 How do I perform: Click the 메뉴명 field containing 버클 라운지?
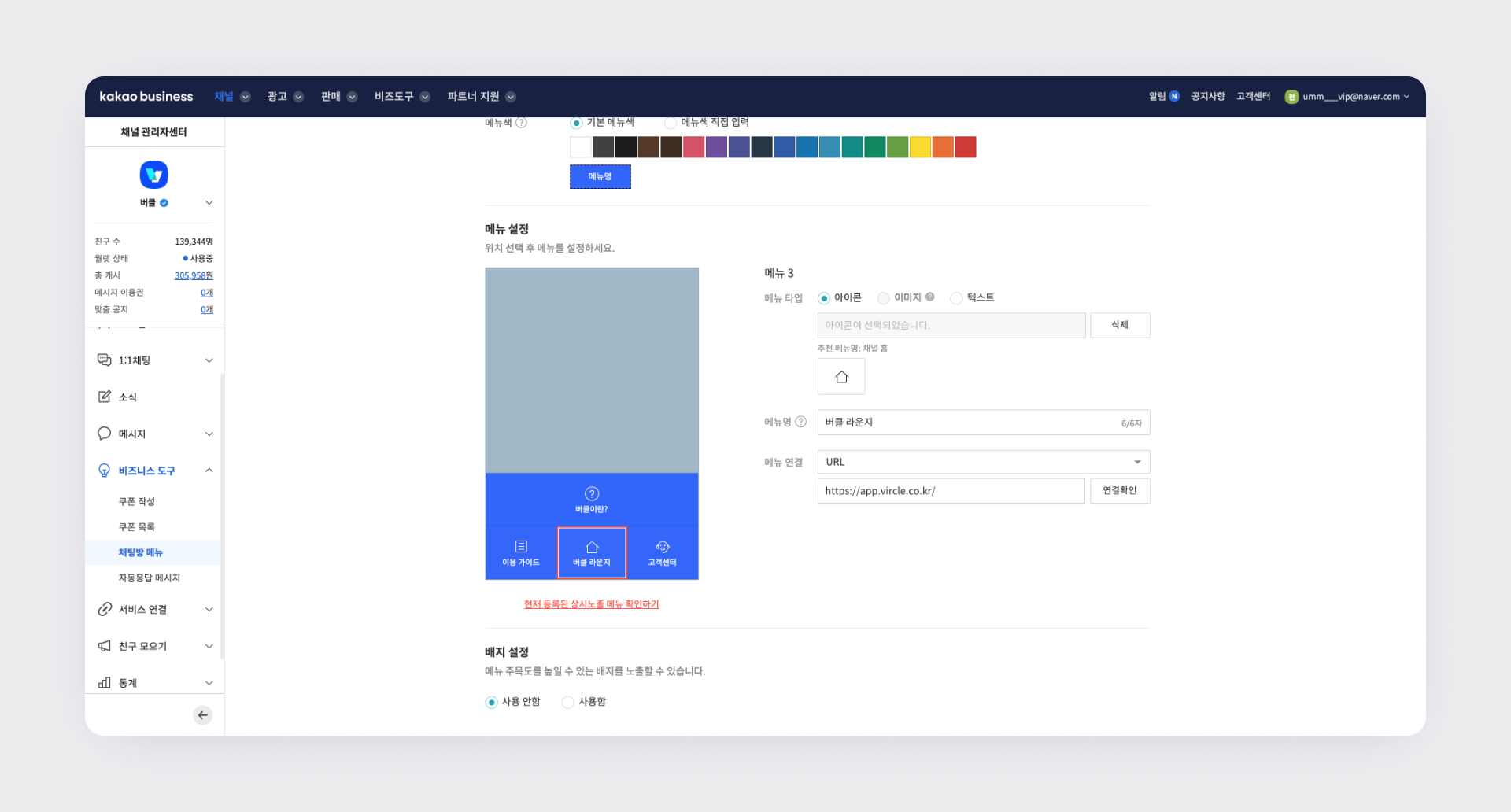[x=984, y=423]
